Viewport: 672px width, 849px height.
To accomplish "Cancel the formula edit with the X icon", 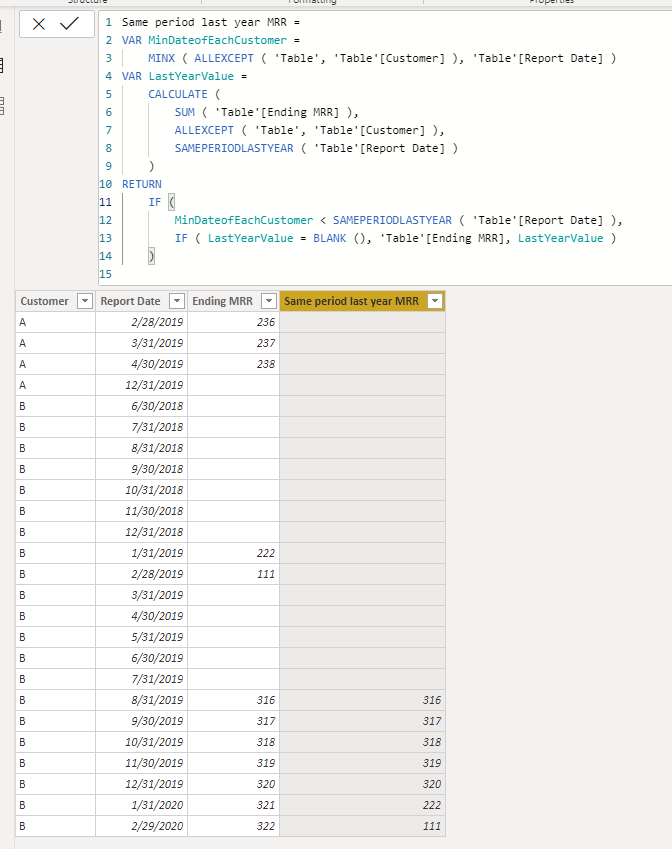I will [x=38, y=24].
